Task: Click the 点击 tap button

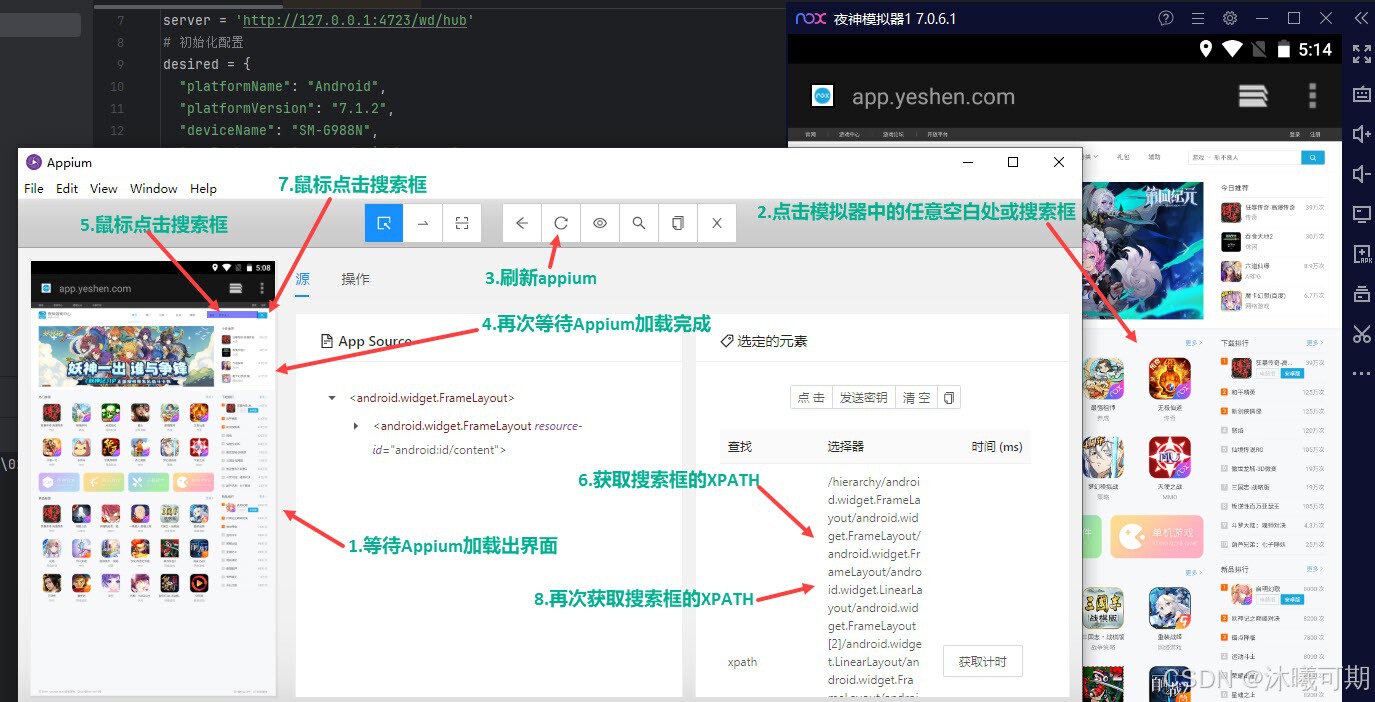Action: [812, 397]
